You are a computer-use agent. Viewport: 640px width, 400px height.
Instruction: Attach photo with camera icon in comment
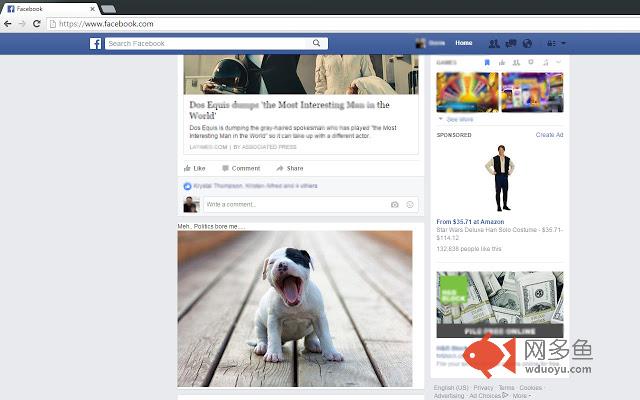395,204
